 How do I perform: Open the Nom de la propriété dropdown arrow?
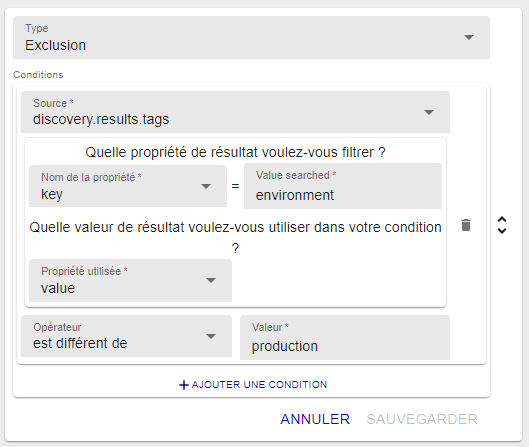pos(206,186)
